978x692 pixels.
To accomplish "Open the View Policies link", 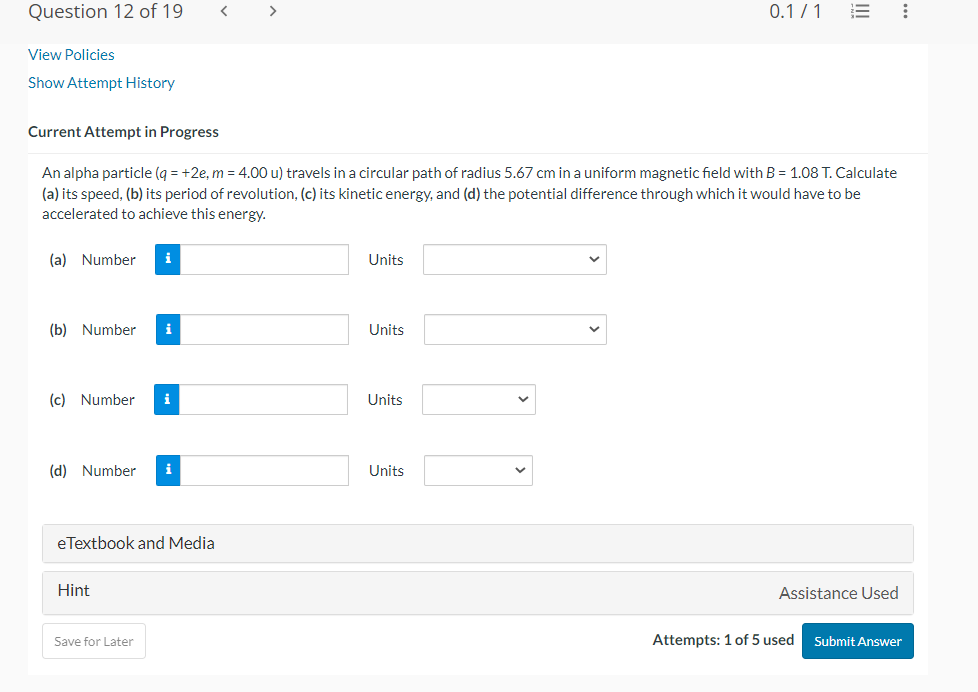I will pos(71,55).
